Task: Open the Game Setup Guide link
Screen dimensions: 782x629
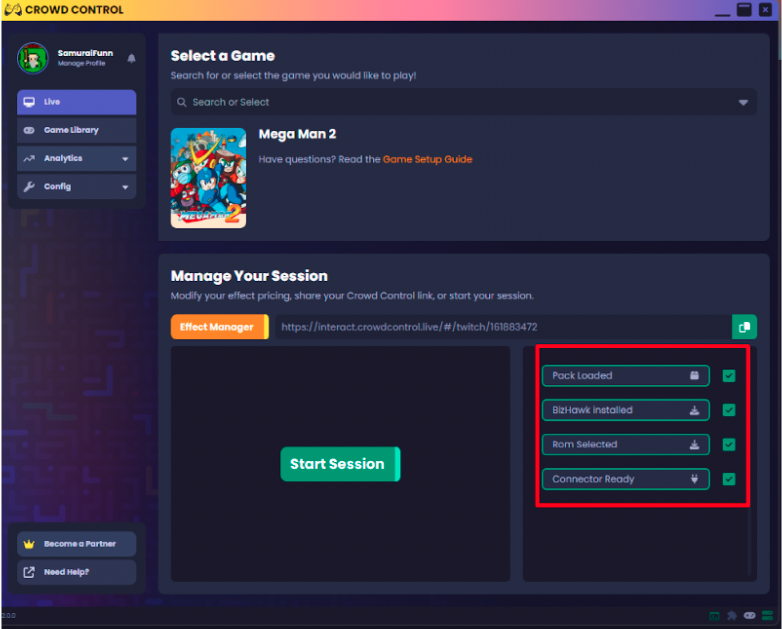Action: point(427,159)
